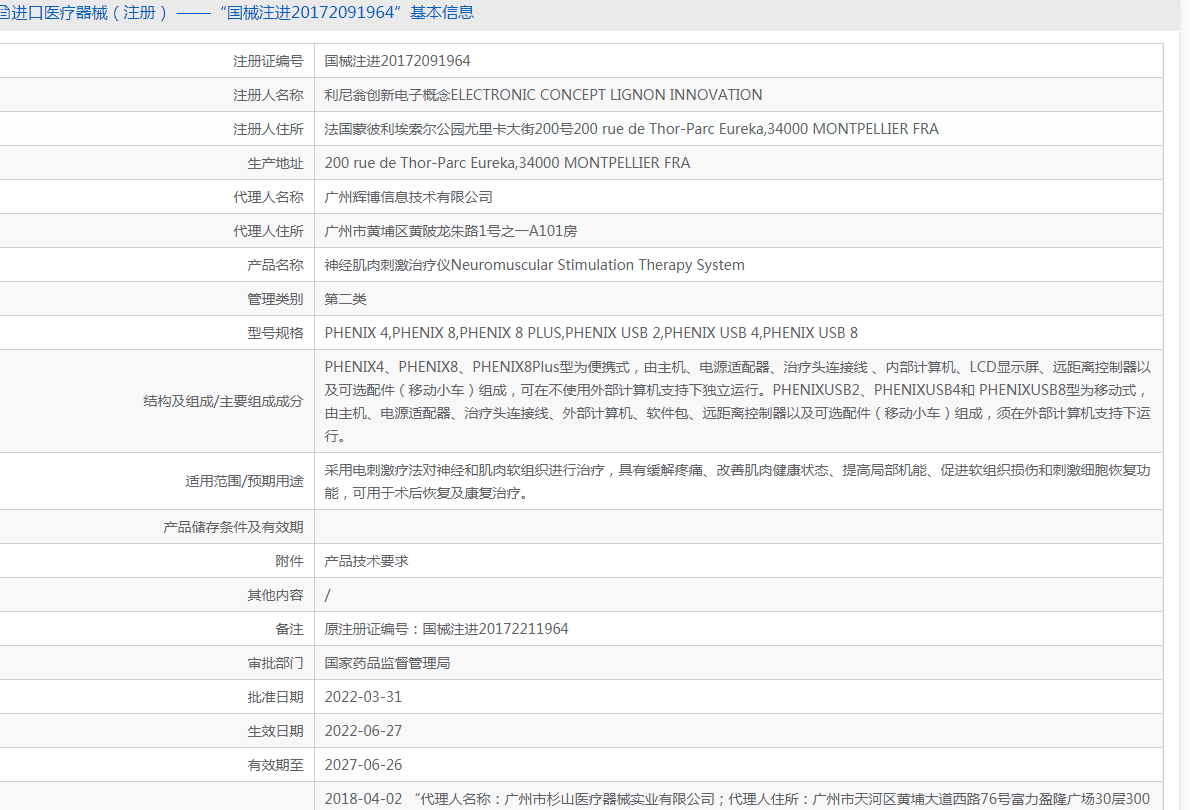
Task: Click the intended use text about 电刺激疗法
Action: [737, 481]
